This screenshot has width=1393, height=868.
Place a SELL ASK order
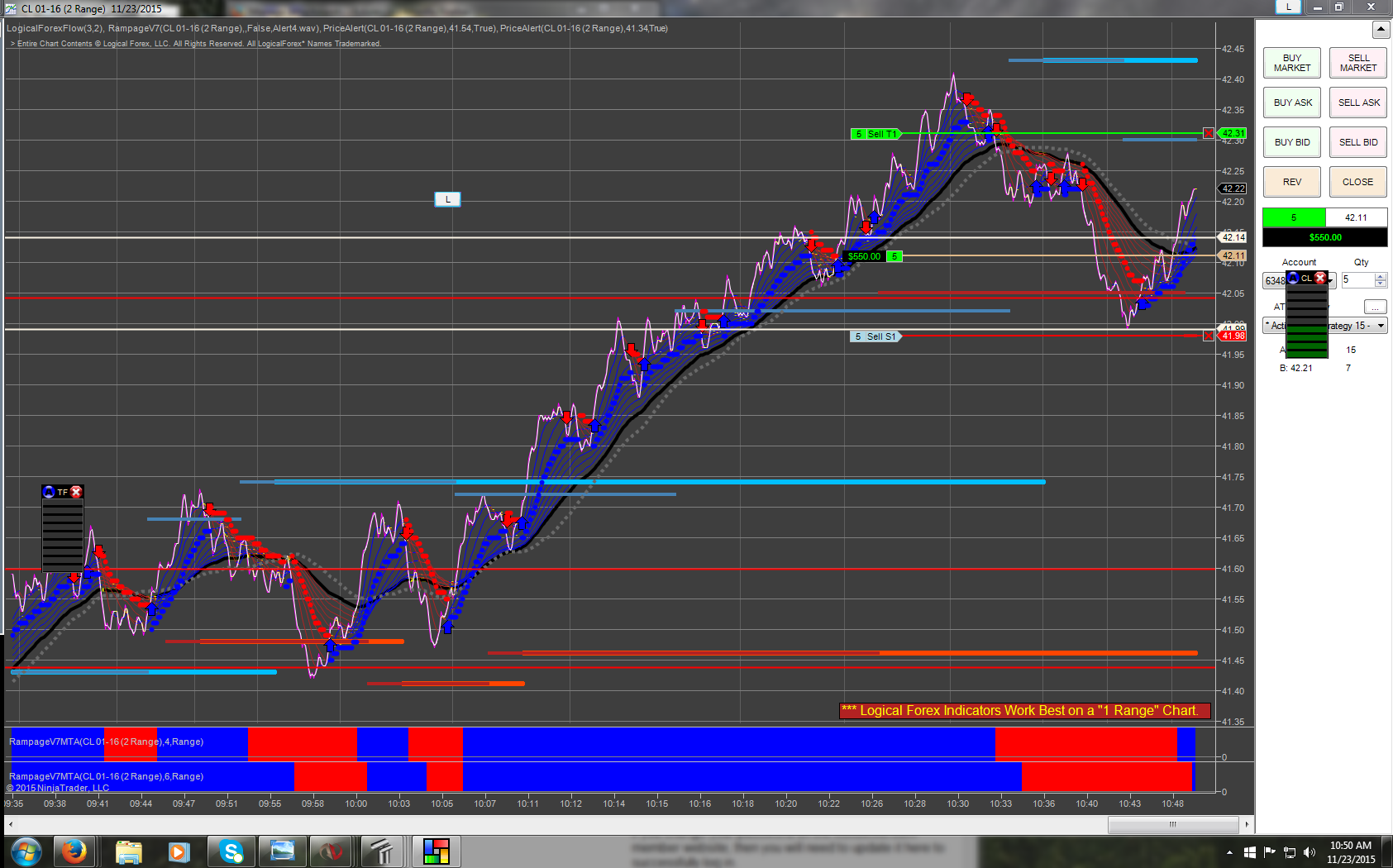(1358, 103)
